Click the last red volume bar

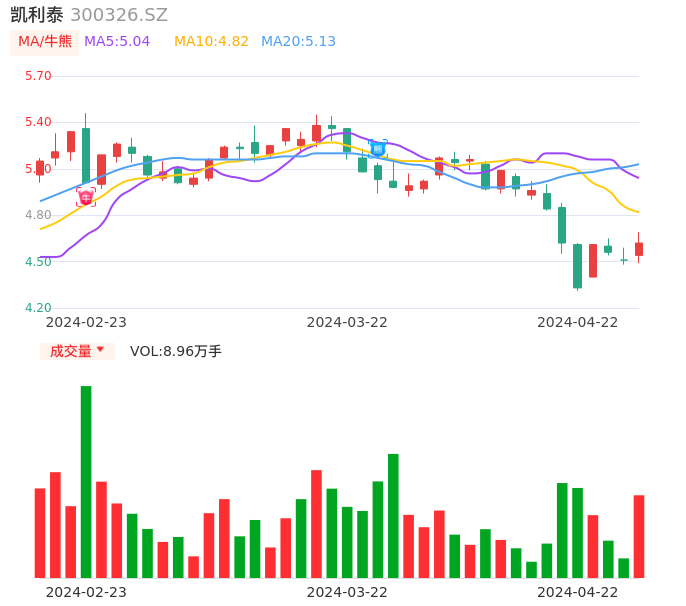tap(638, 536)
